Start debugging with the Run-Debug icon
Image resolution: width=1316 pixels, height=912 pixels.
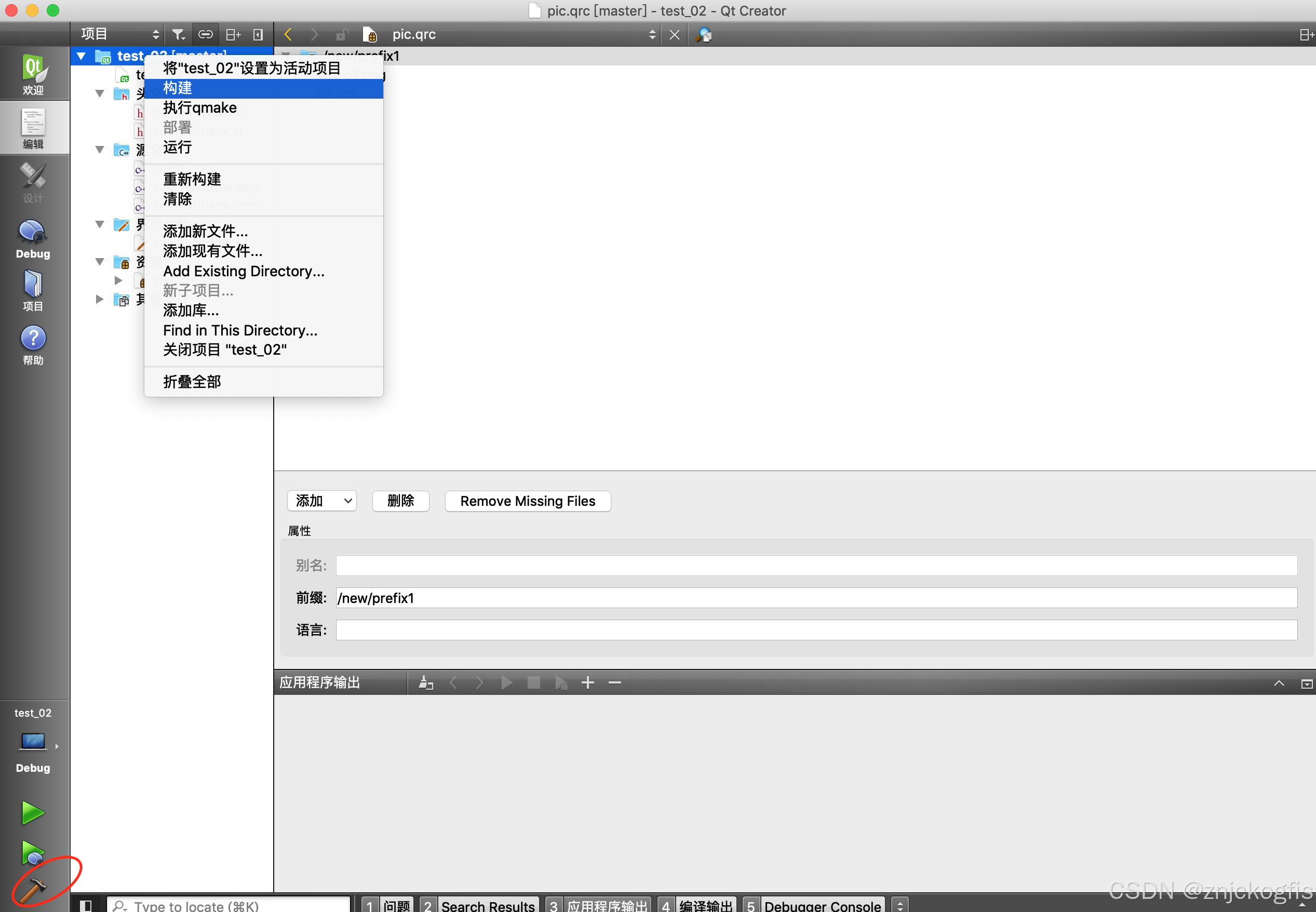[x=33, y=852]
